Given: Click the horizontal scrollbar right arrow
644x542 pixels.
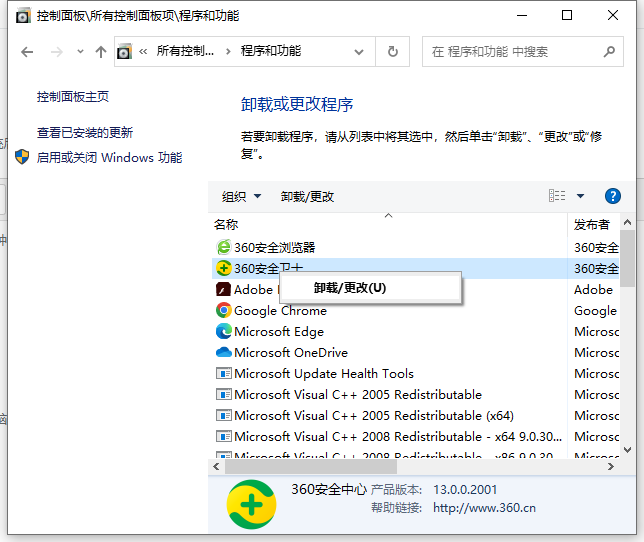Looking at the screenshot, I should (611, 466).
